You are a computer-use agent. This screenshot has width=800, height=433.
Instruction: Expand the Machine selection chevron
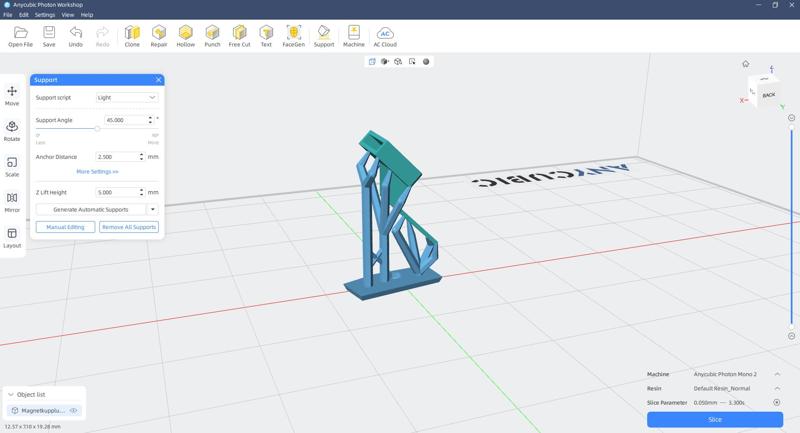(x=777, y=374)
